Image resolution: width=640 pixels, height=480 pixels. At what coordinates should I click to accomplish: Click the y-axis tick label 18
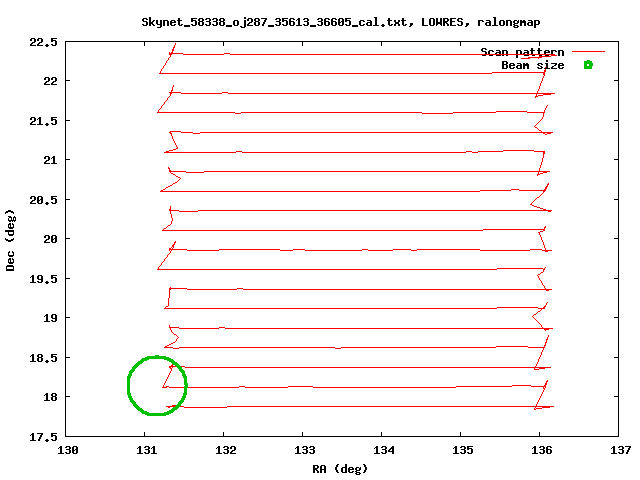pos(51,397)
